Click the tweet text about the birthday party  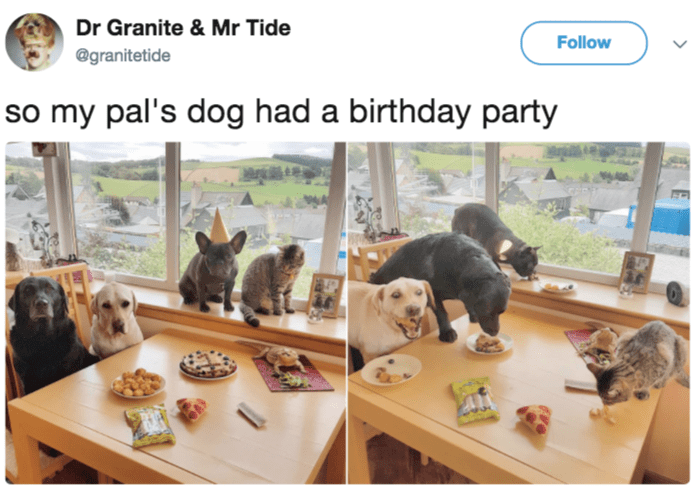[281, 111]
